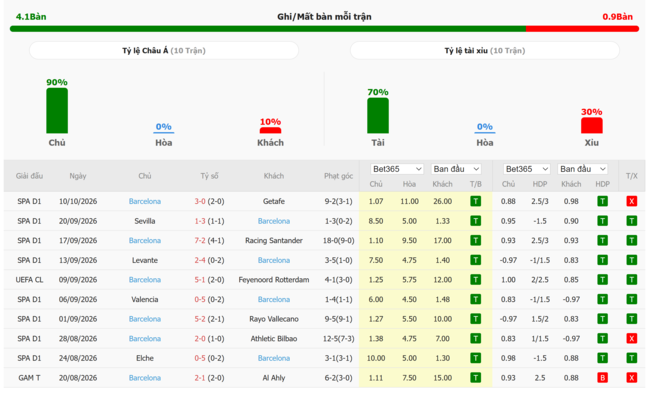The height and width of the screenshot is (395, 650).
Task: Click T/B green T icon in Rayo Vallecano row
Action: click(x=475, y=319)
